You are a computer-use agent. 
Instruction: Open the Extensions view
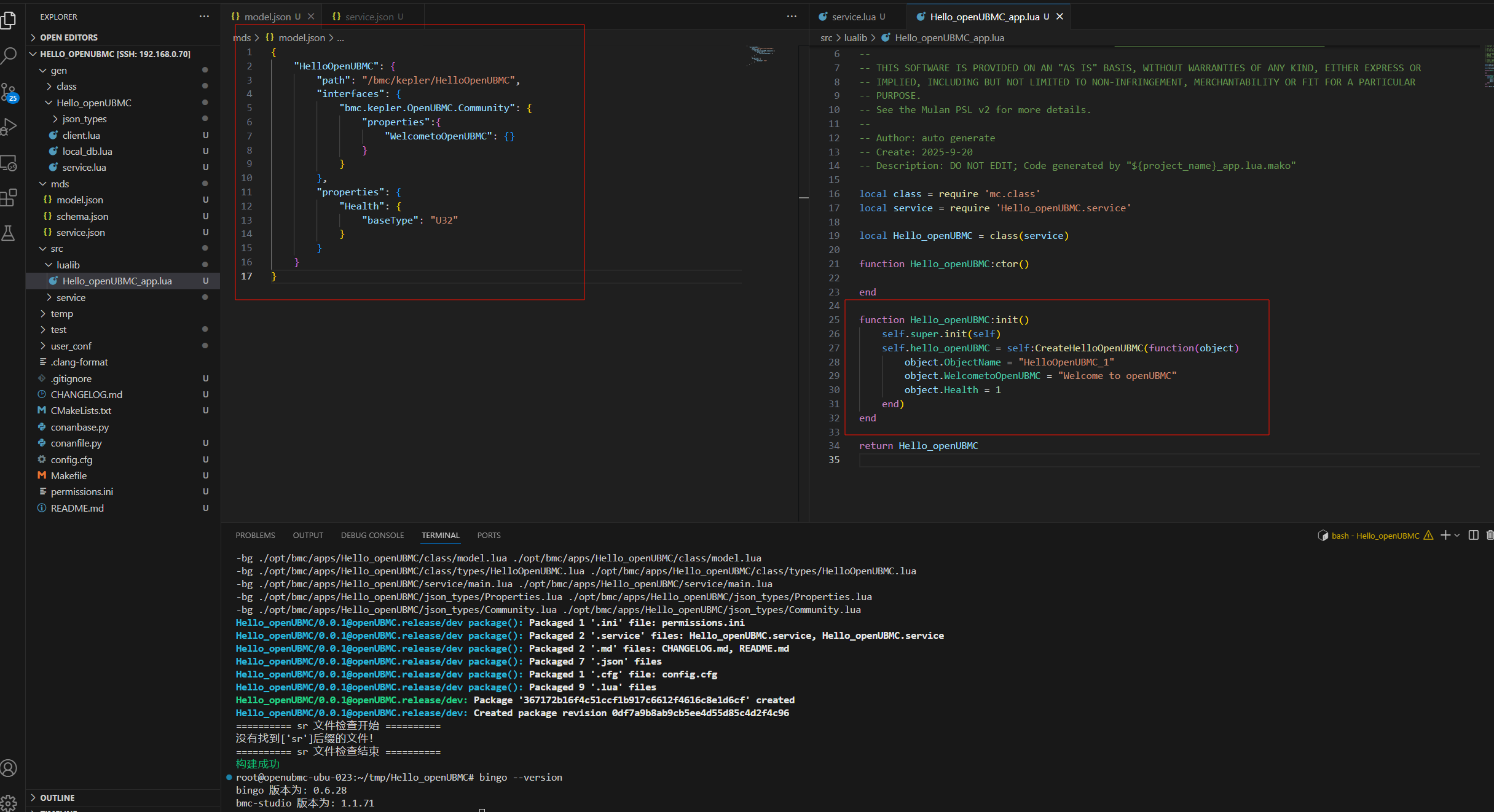coord(9,198)
